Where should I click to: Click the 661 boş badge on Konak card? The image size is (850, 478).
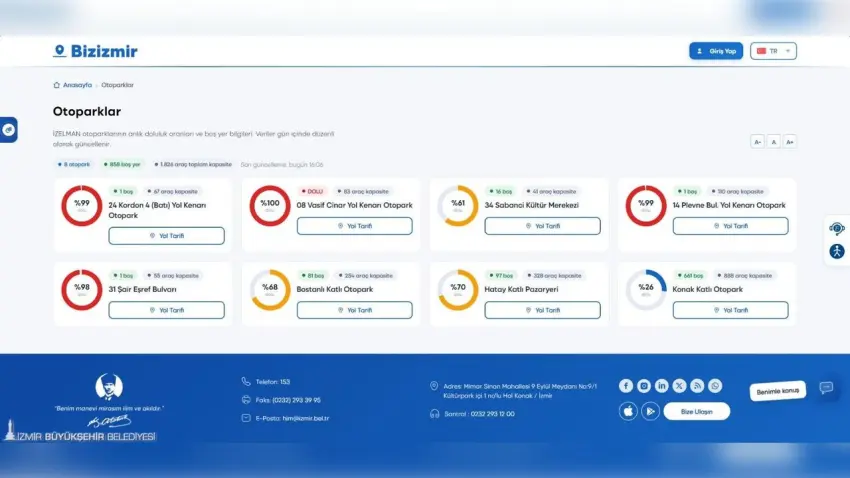690,275
